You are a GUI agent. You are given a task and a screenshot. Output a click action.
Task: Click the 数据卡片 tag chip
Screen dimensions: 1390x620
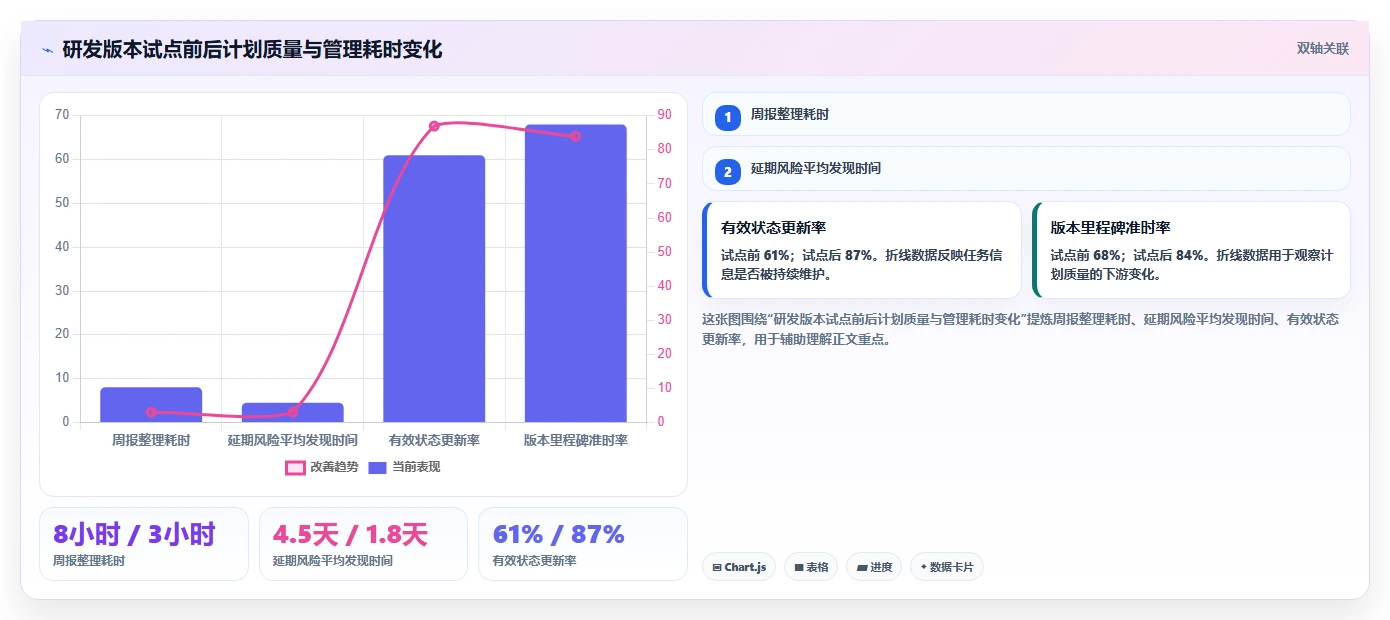[947, 567]
